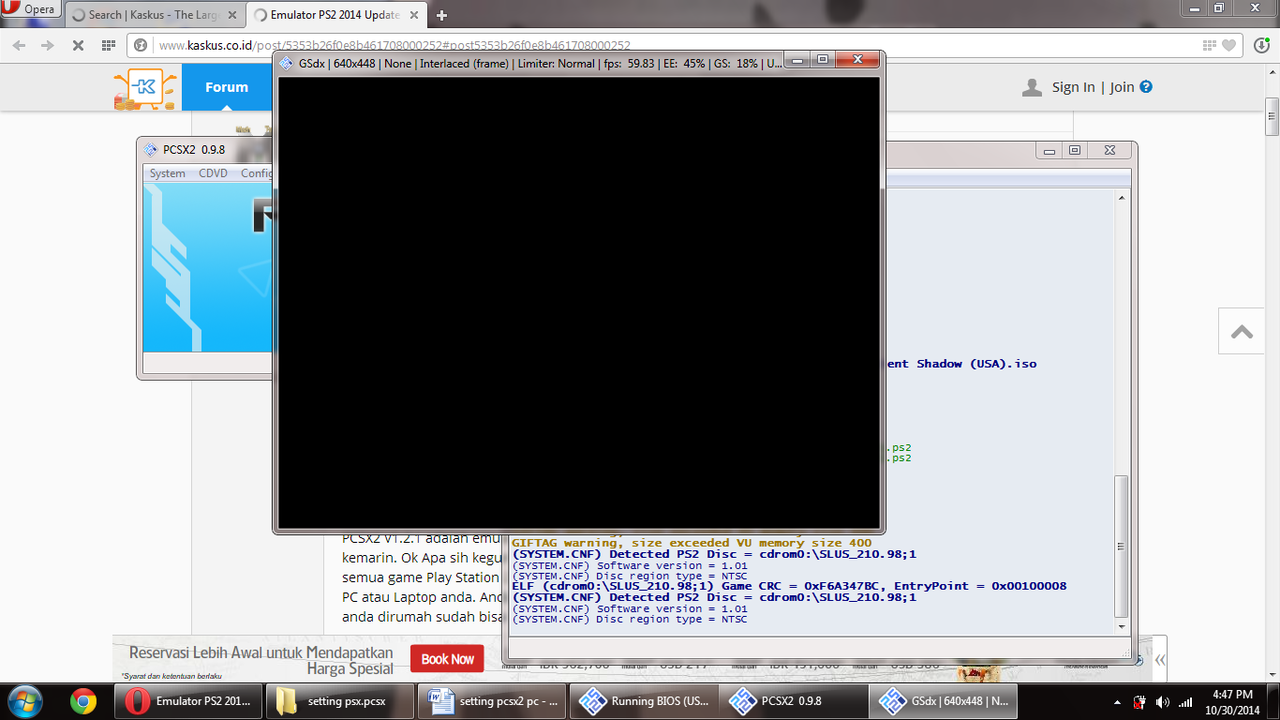Click the user avatar icon near Sign In

point(1032,88)
